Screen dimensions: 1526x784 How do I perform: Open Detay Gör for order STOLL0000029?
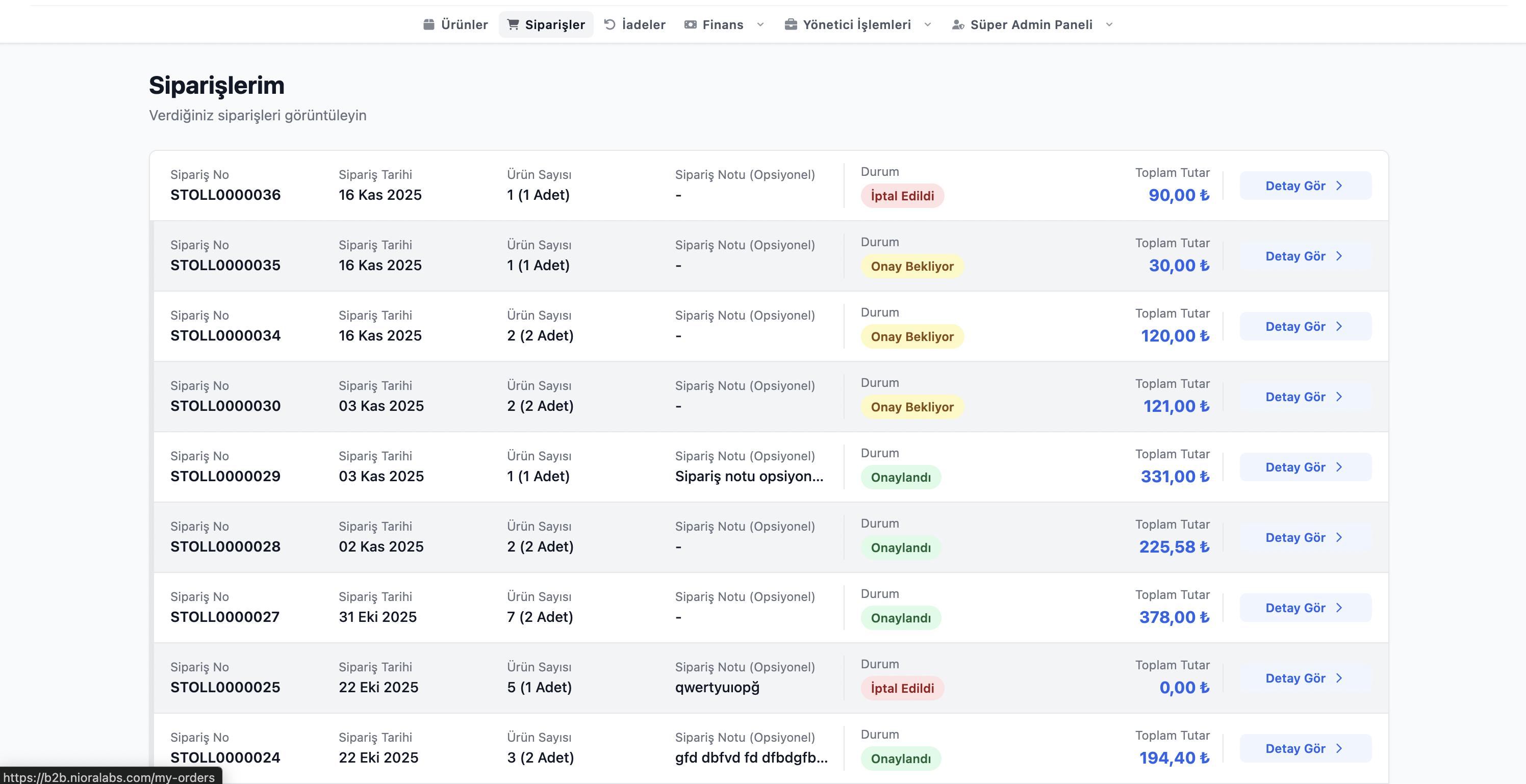(x=1305, y=467)
